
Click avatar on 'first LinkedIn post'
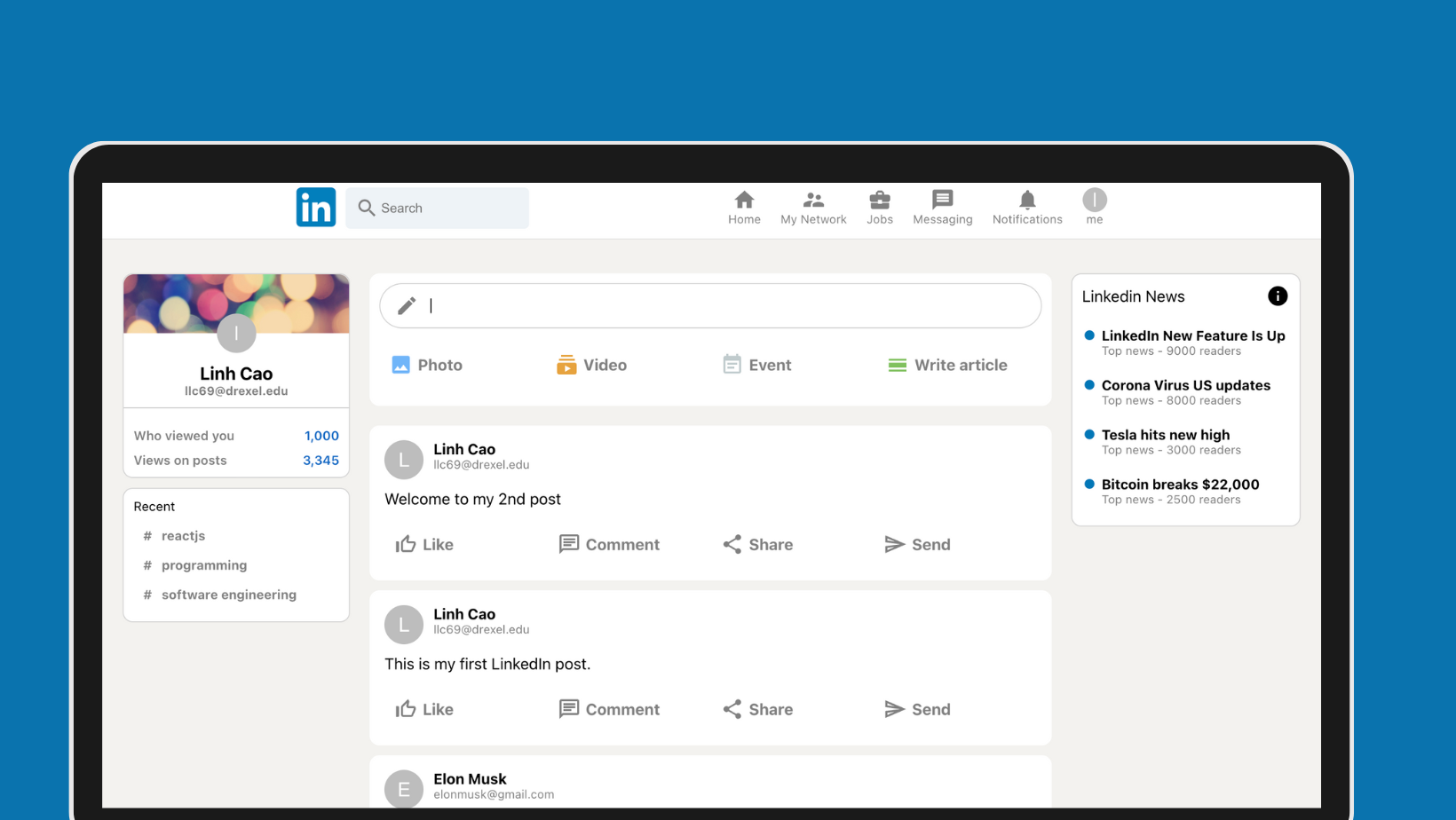point(404,625)
